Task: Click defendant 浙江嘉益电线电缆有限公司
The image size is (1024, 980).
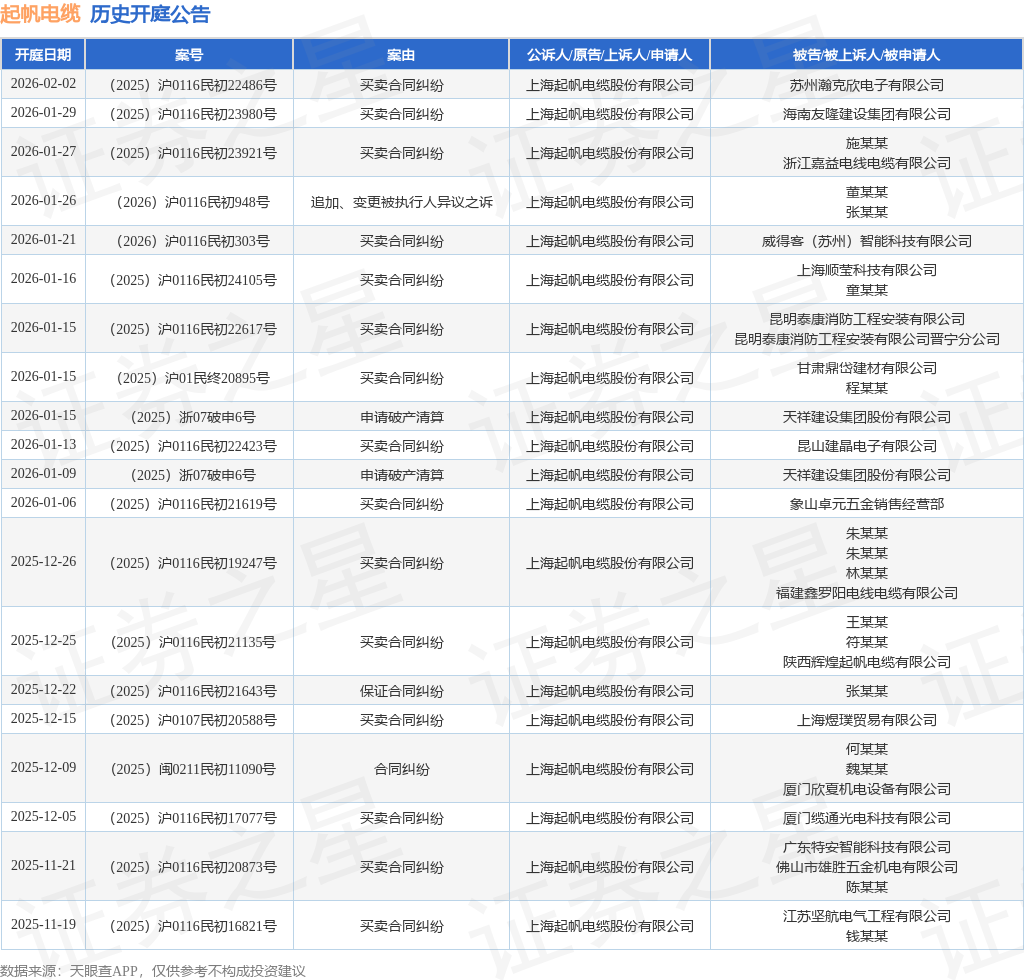Action: click(x=867, y=163)
